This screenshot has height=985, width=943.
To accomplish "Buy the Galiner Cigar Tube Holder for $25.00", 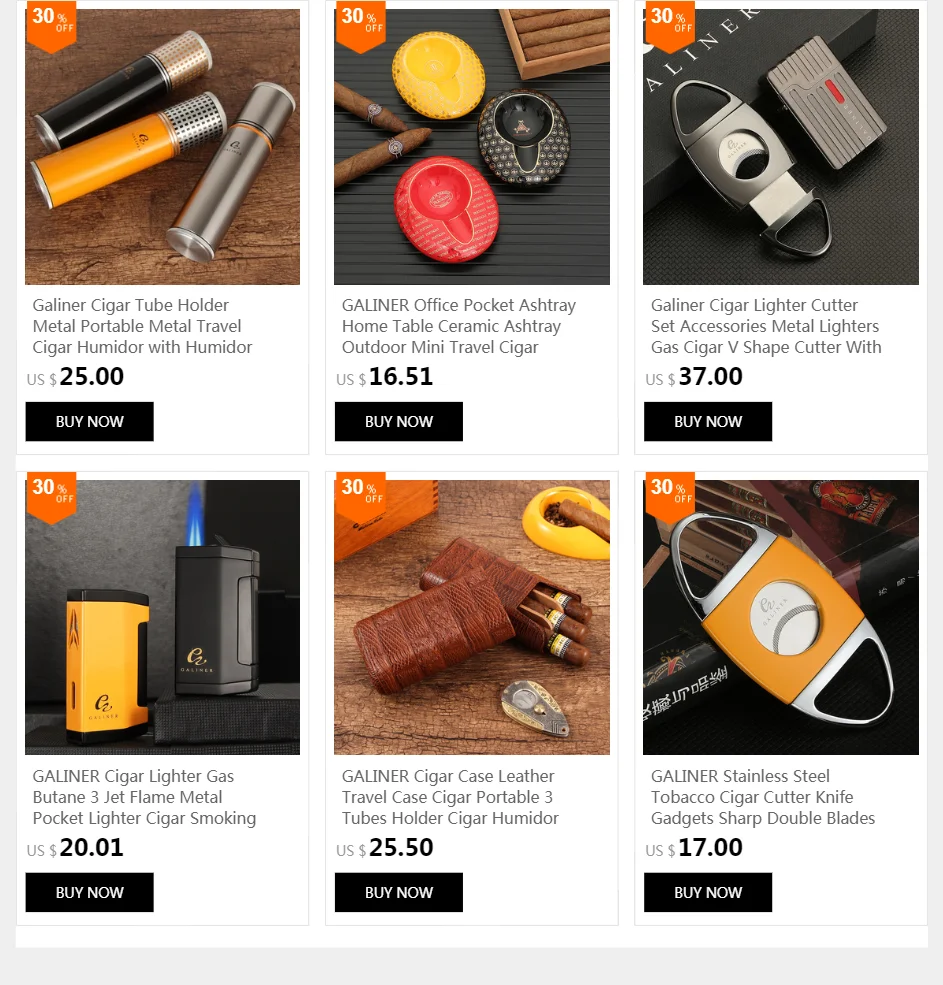I will tap(89, 422).
